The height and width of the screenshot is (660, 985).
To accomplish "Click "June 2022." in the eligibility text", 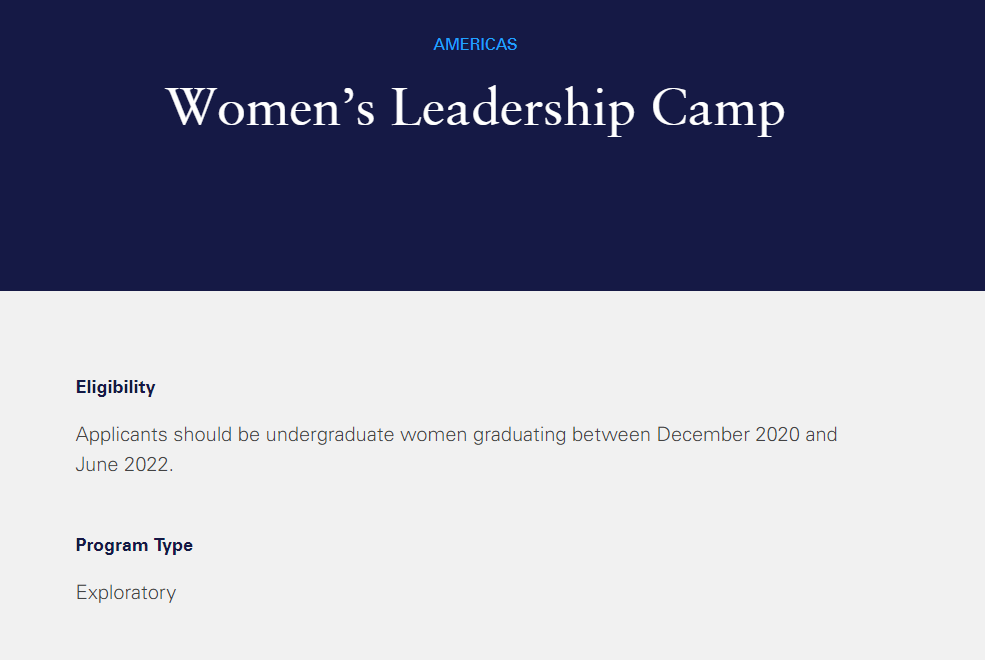I will pos(124,465).
